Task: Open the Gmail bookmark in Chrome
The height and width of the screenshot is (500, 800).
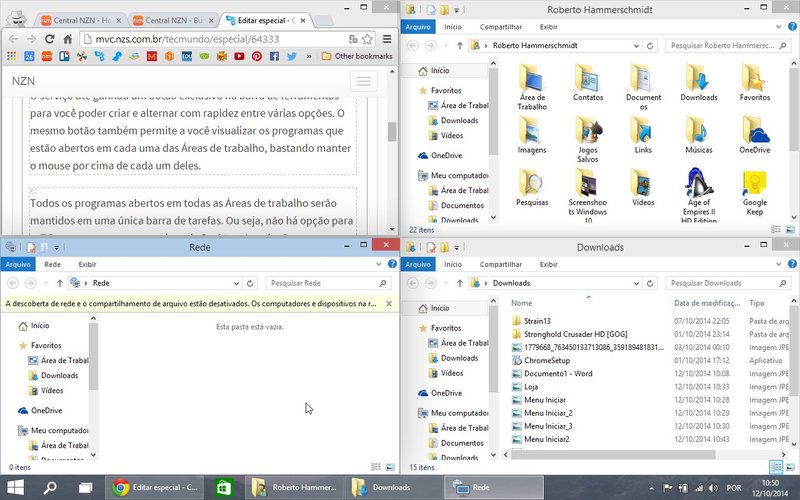Action: pos(152,56)
